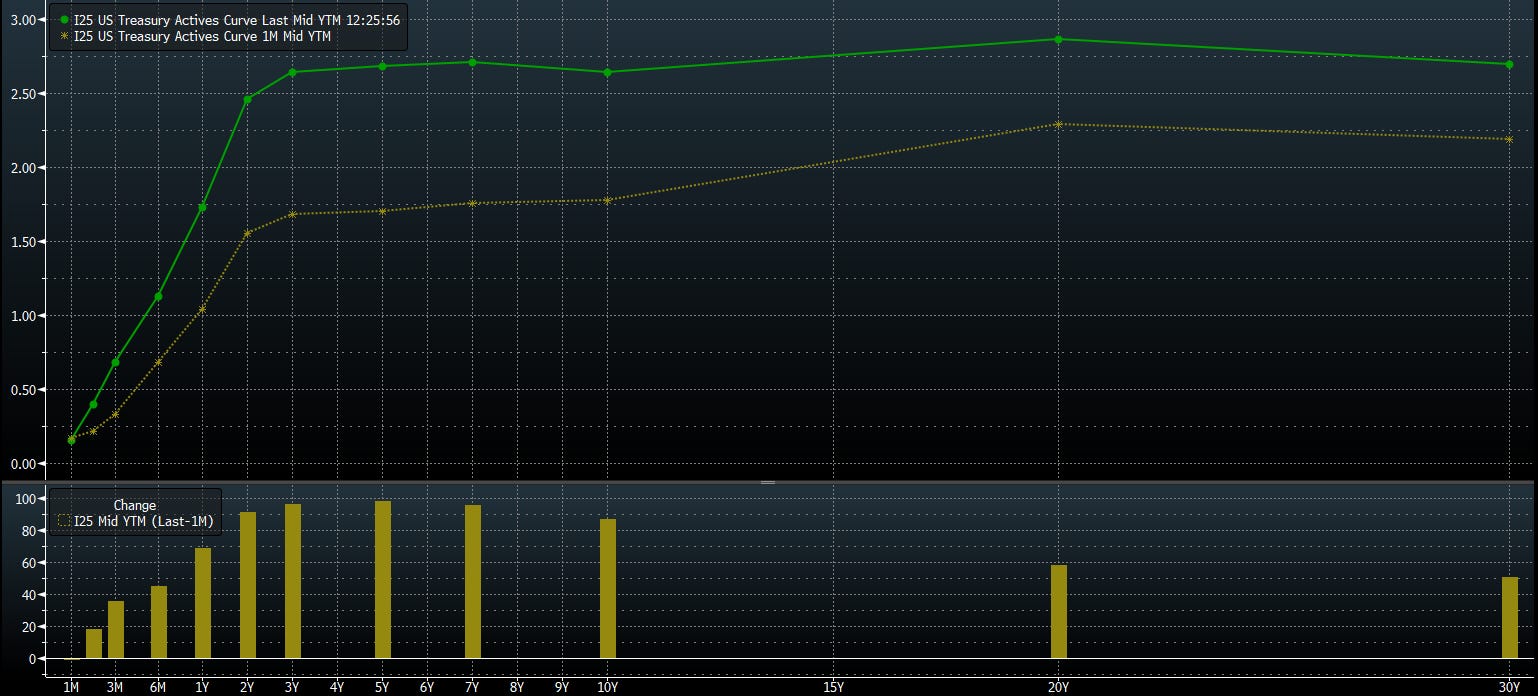Select the yellow 6M asterisk point

tap(158, 362)
